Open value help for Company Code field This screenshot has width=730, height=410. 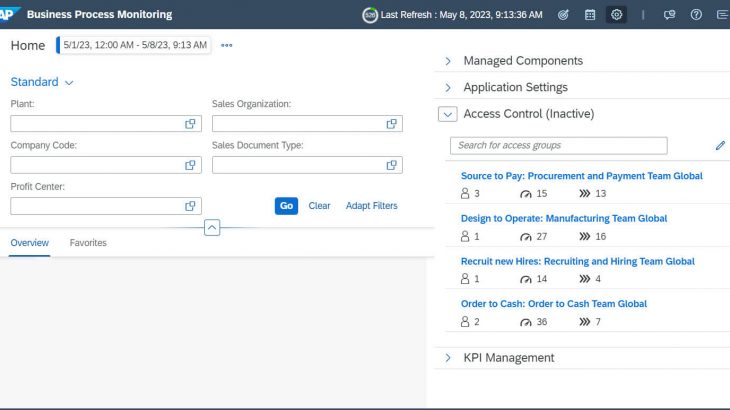pyautogui.click(x=190, y=165)
